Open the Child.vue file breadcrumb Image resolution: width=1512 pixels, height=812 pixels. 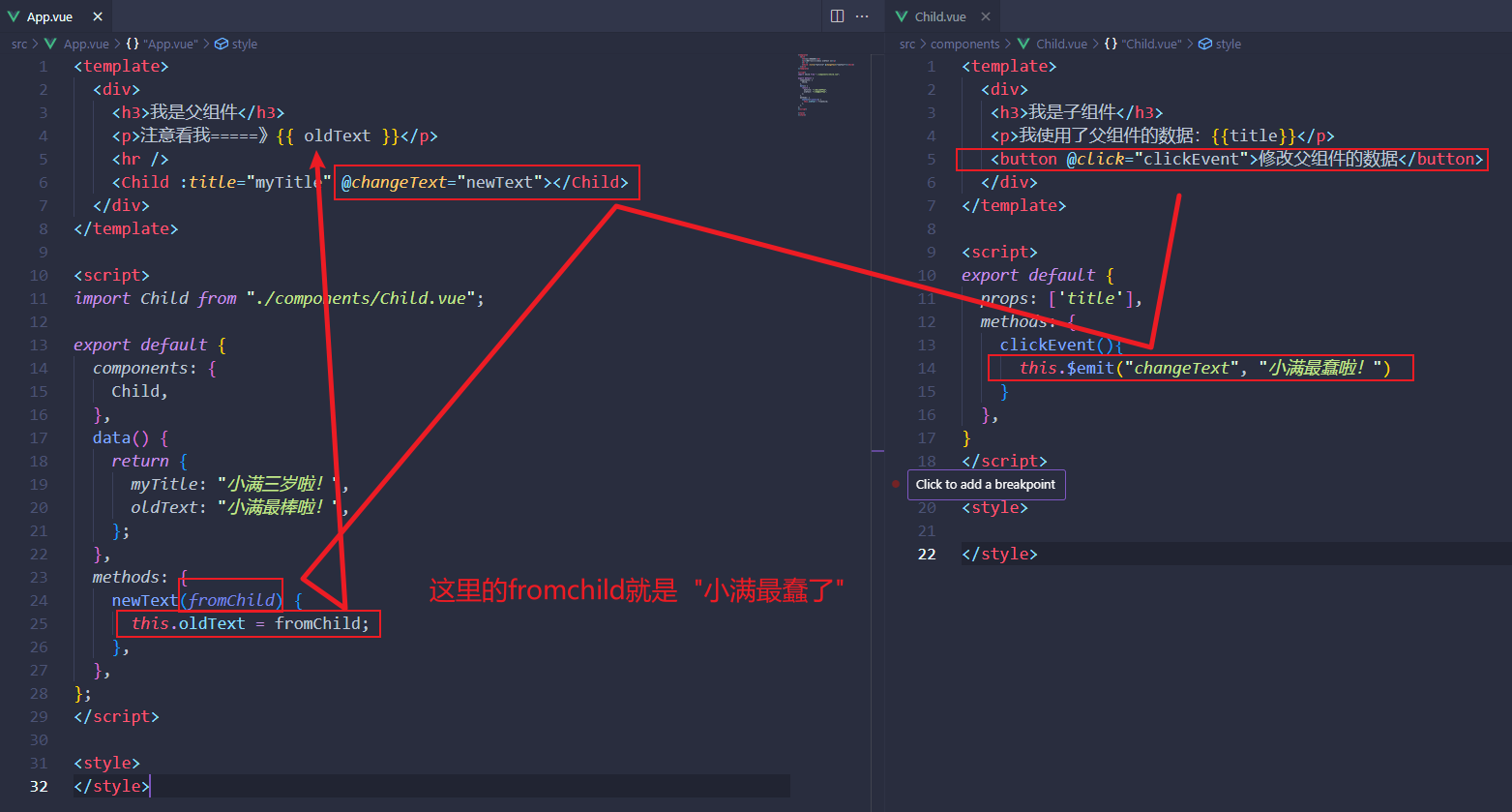tap(1062, 44)
